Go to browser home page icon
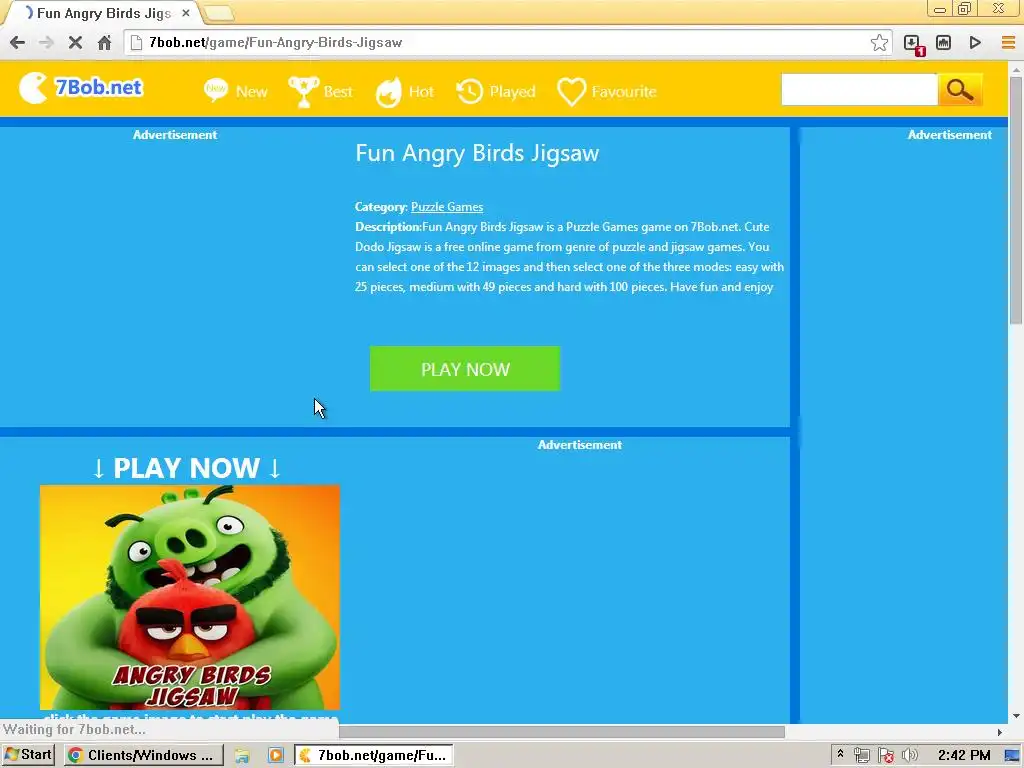This screenshot has width=1024, height=768. pos(104,42)
